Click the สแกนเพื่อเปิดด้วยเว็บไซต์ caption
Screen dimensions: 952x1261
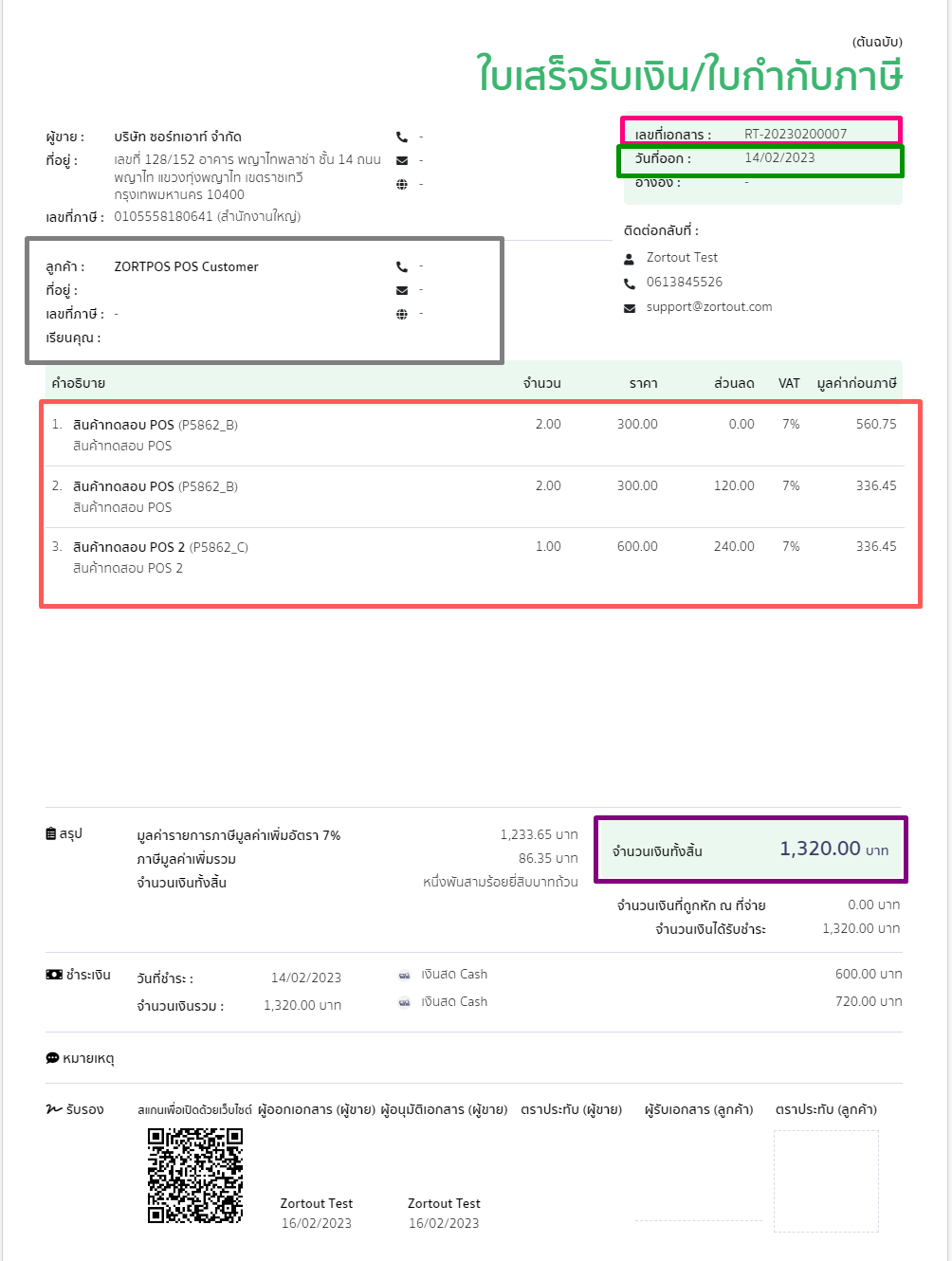point(195,1109)
